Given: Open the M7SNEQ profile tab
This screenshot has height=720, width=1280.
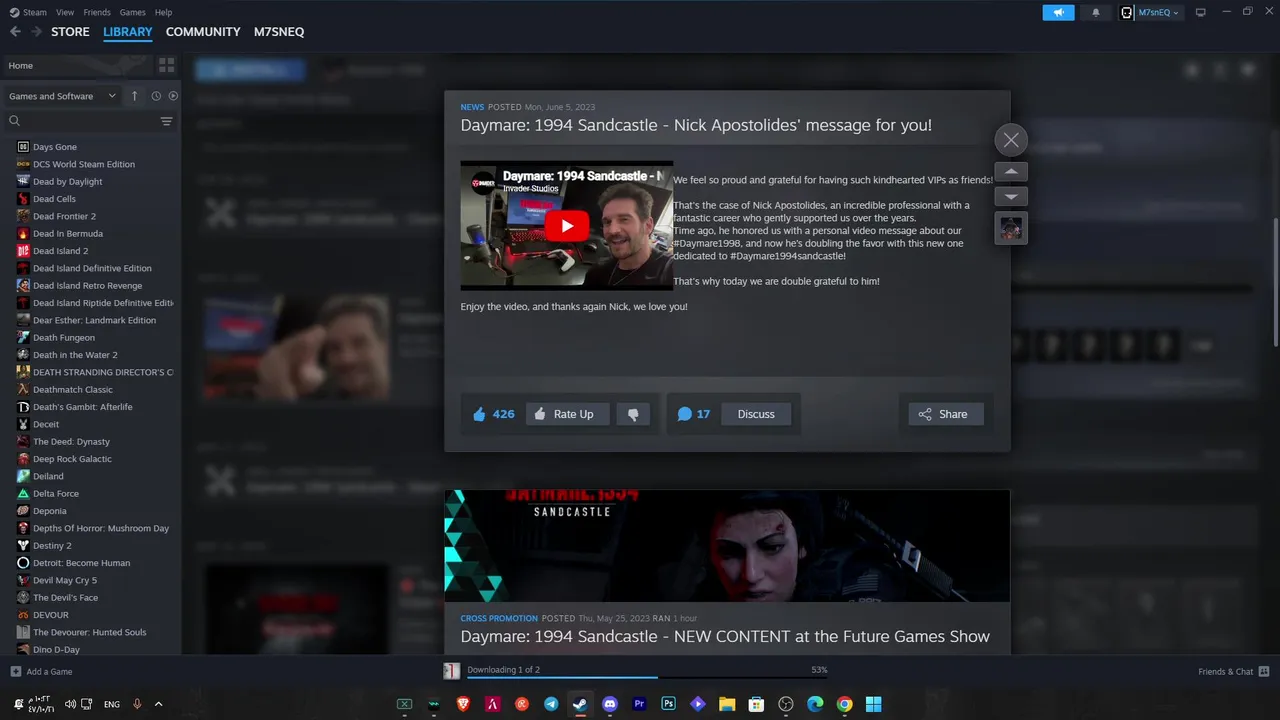Looking at the screenshot, I should (279, 32).
